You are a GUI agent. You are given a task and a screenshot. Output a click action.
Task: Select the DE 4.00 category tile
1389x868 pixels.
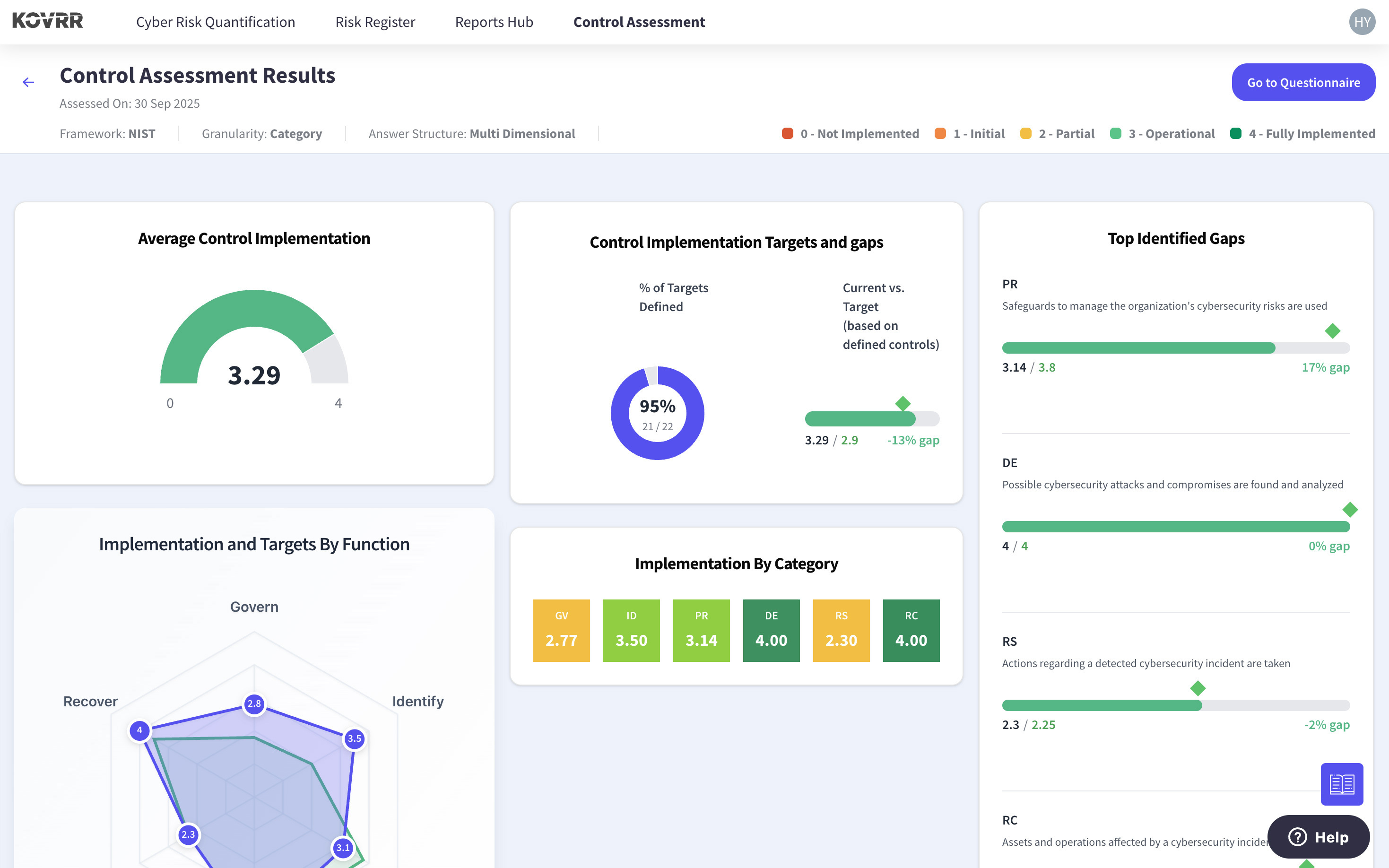[x=771, y=630]
